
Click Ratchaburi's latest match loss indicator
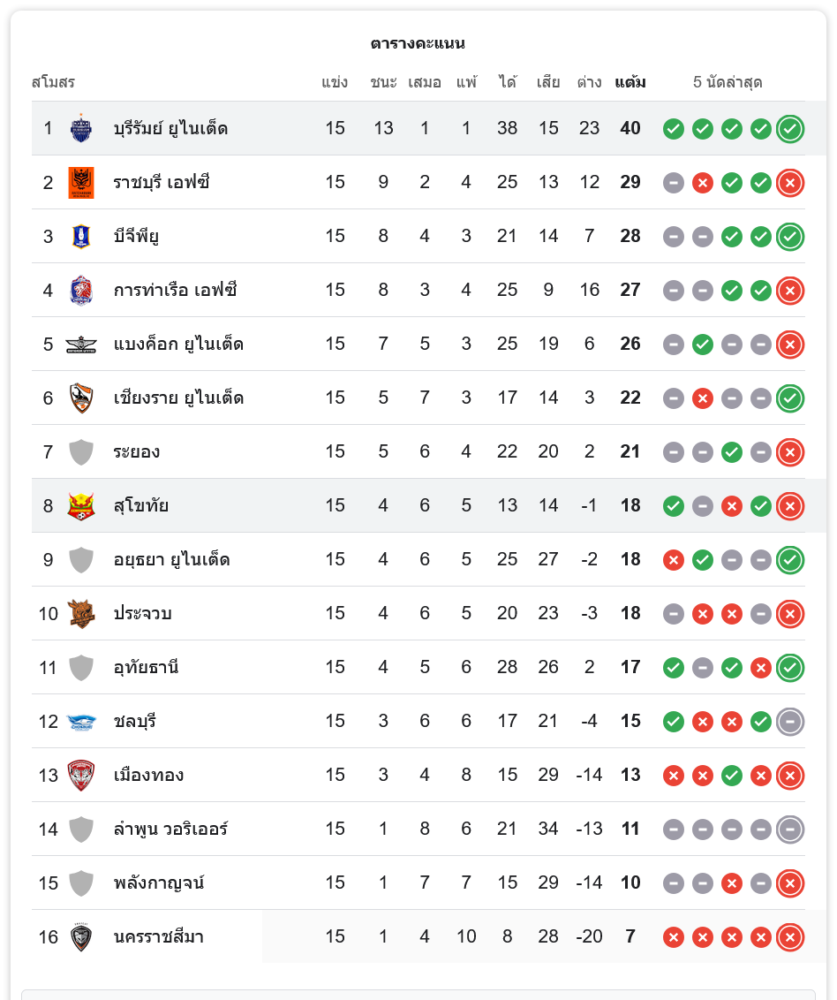pos(790,182)
